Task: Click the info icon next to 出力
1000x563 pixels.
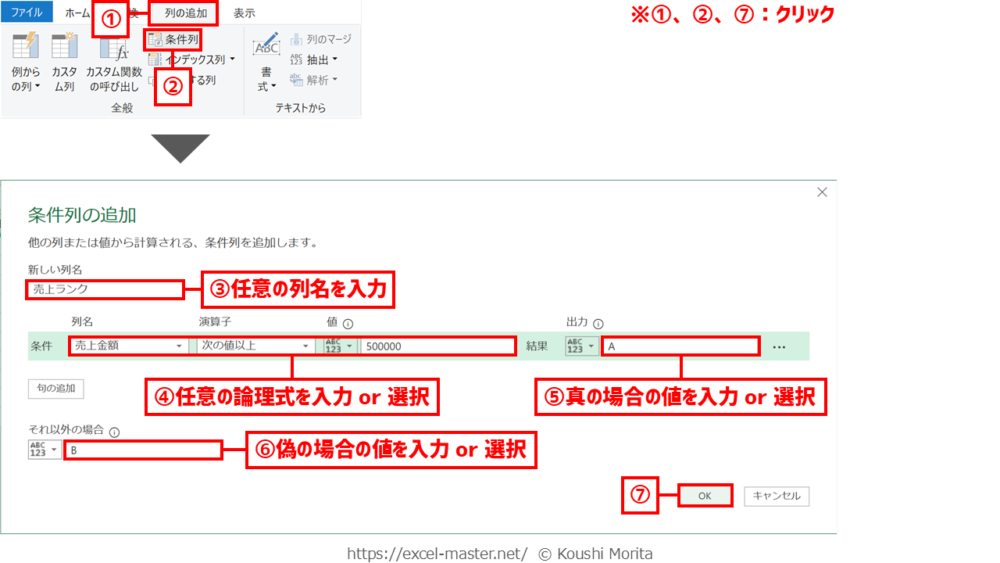Action: click(x=598, y=324)
